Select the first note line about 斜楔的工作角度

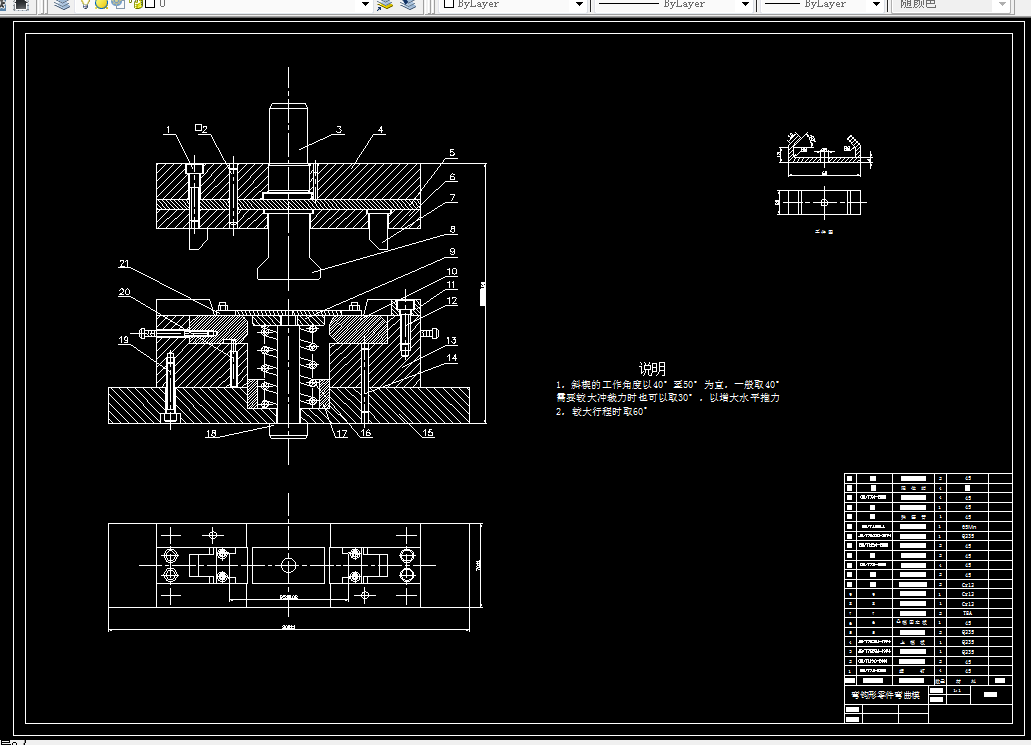(x=667, y=385)
